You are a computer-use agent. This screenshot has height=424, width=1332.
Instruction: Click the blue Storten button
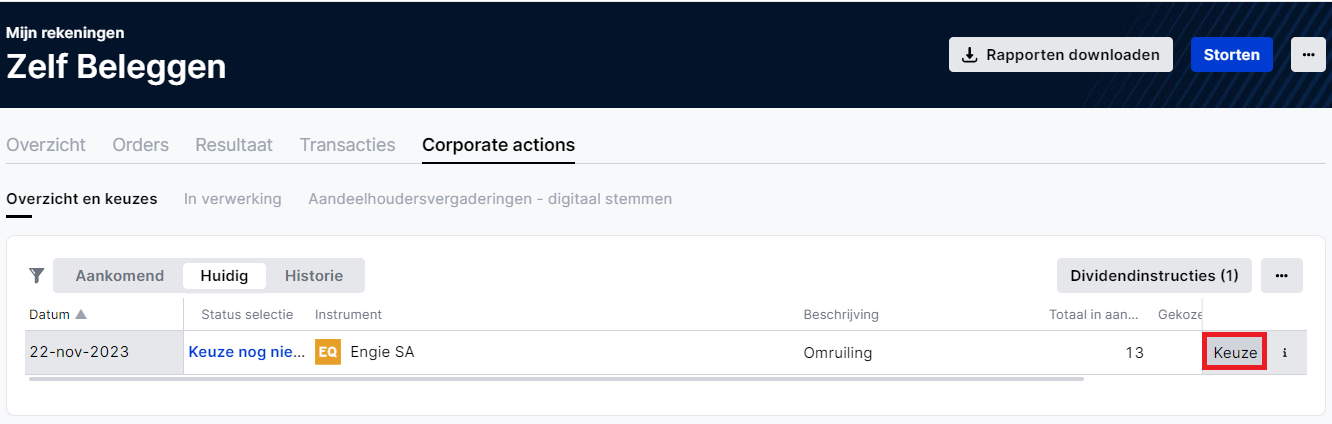point(1232,55)
